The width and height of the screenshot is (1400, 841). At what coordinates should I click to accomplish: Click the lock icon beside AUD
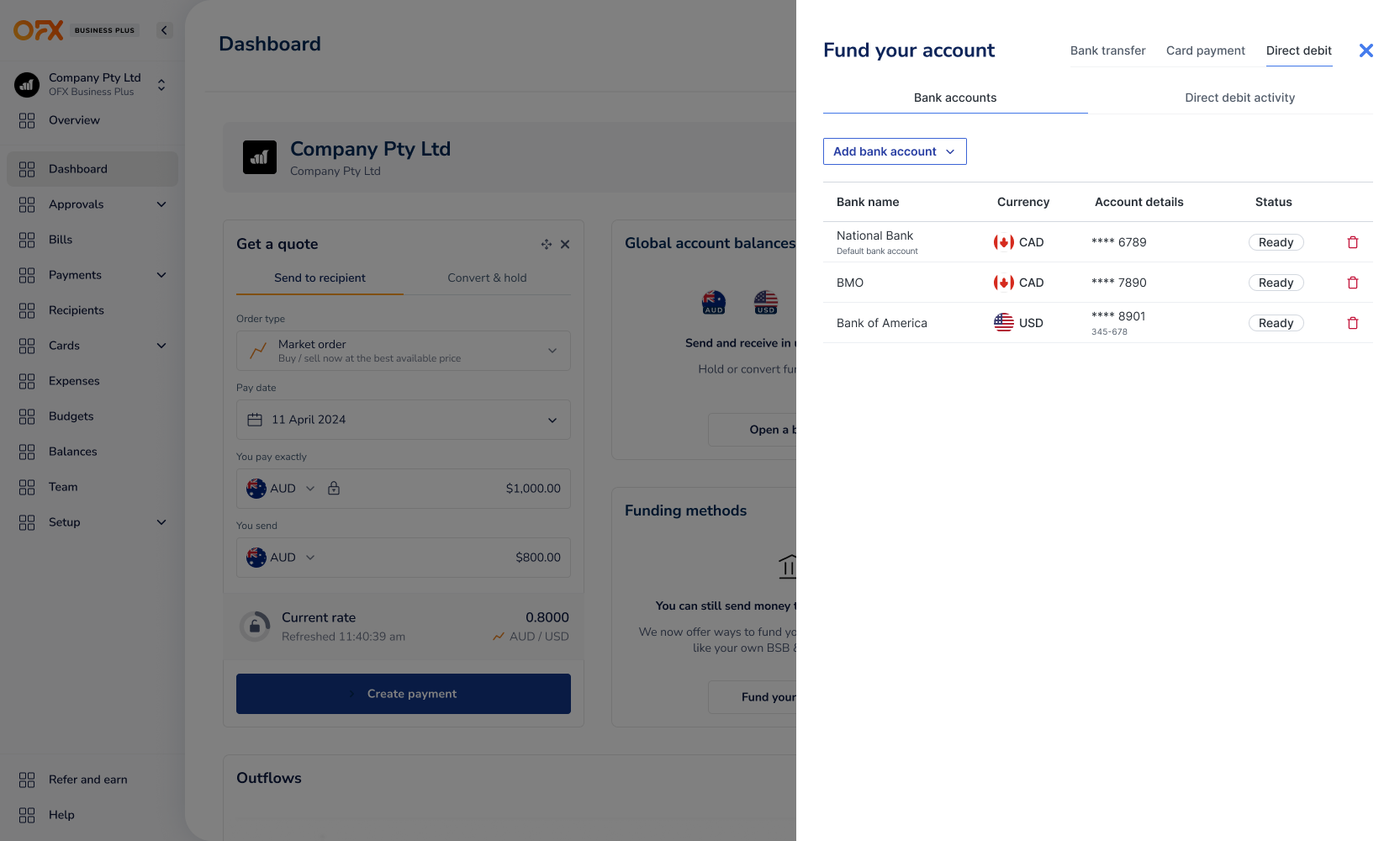pos(334,489)
